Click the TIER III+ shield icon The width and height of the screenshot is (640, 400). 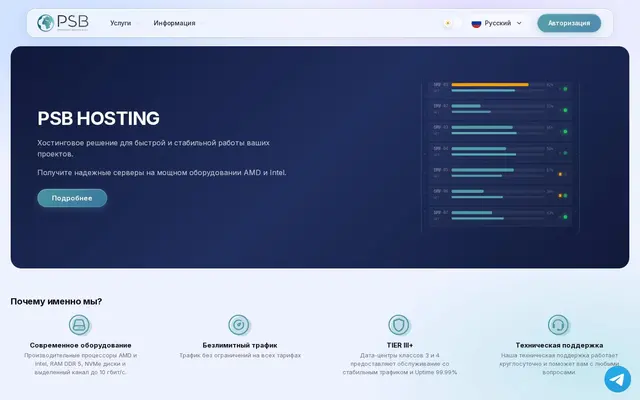pyautogui.click(x=399, y=325)
